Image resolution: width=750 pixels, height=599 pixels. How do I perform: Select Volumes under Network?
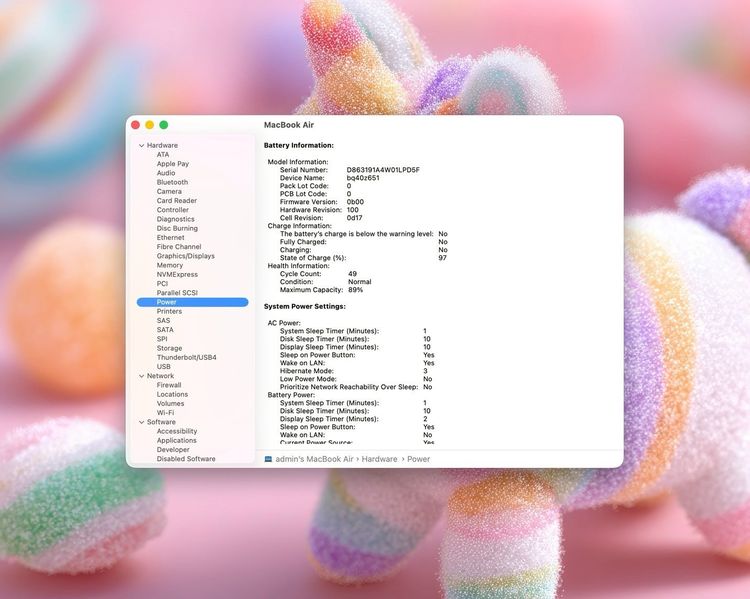(x=170, y=403)
